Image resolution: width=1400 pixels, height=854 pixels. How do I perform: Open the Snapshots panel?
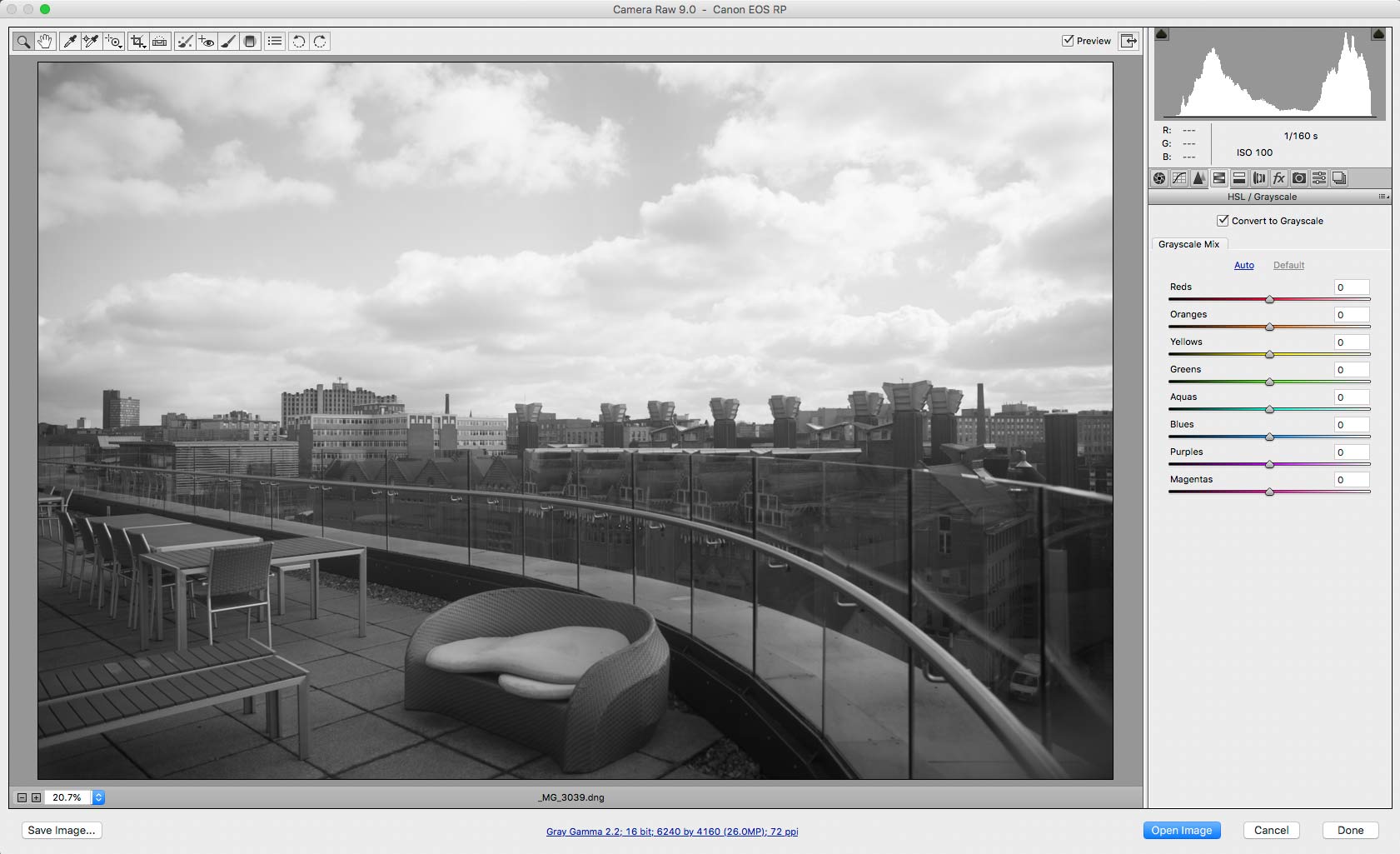pyautogui.click(x=1339, y=178)
